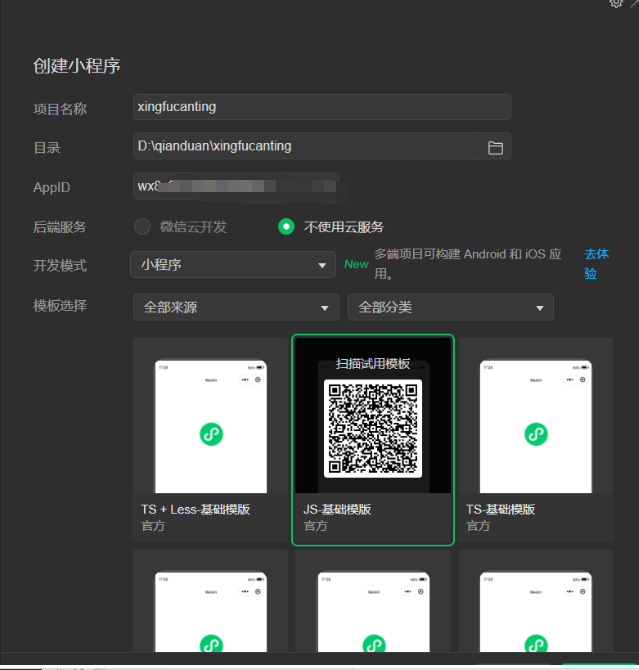The width and height of the screenshot is (639, 670).
Task: Select the 后端服务 label
Action: click(60, 227)
